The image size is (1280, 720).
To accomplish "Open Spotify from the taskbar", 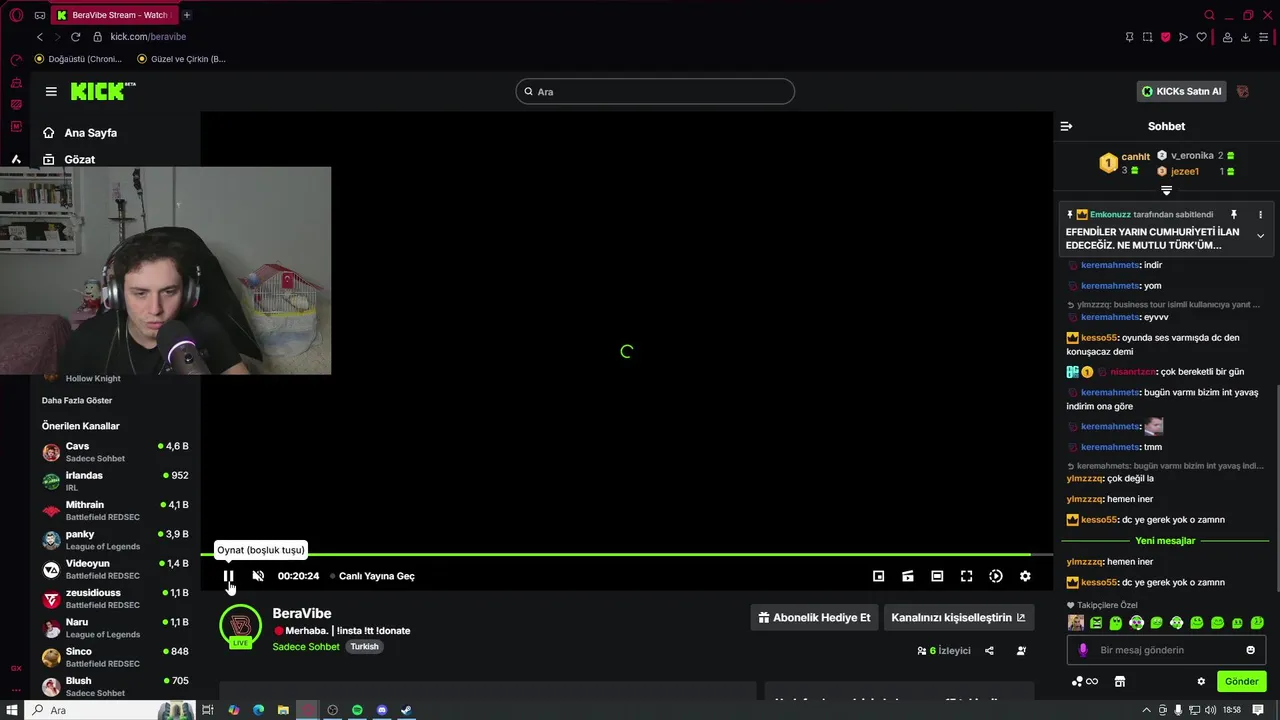I will point(357,710).
